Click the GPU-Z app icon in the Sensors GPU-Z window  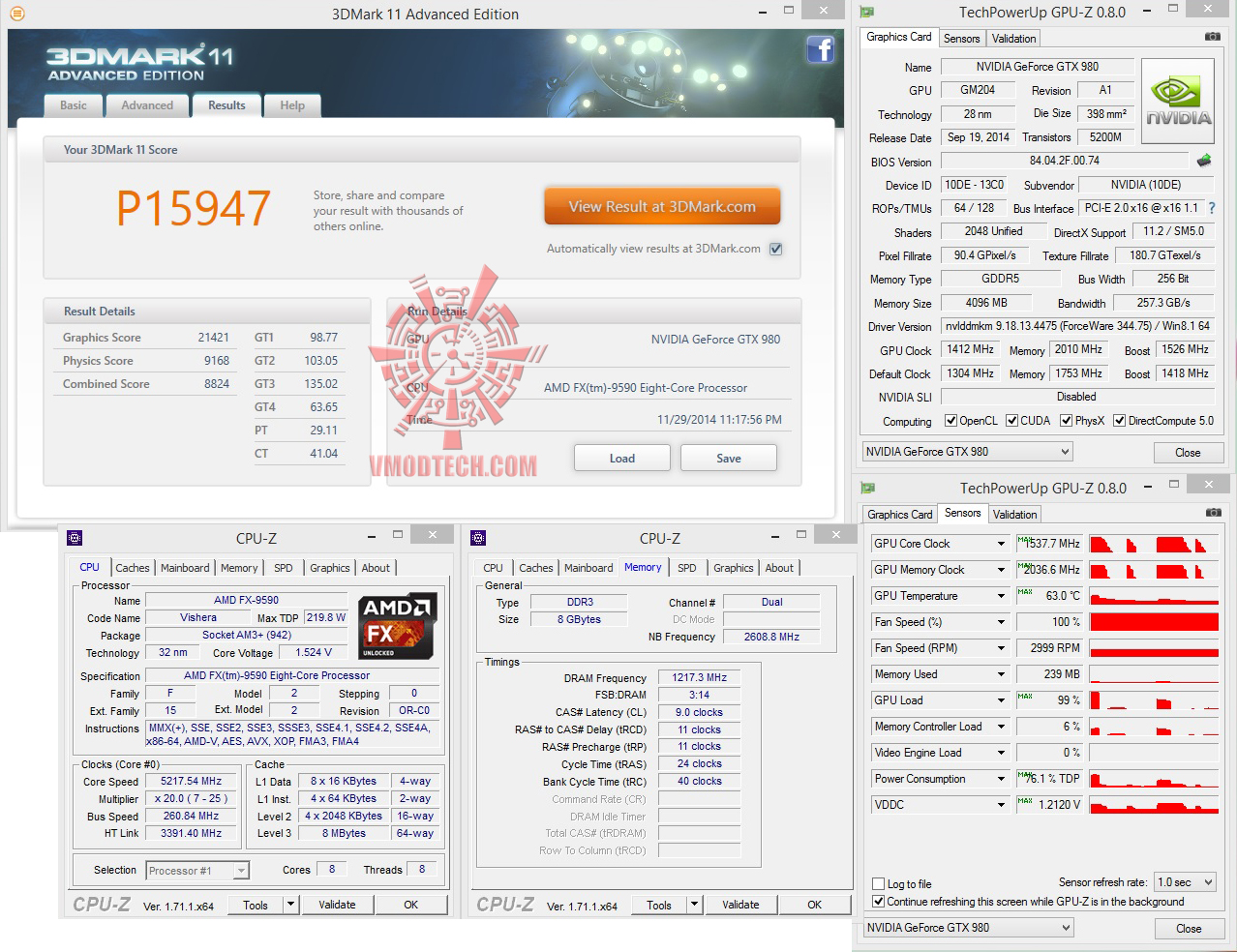(868, 488)
